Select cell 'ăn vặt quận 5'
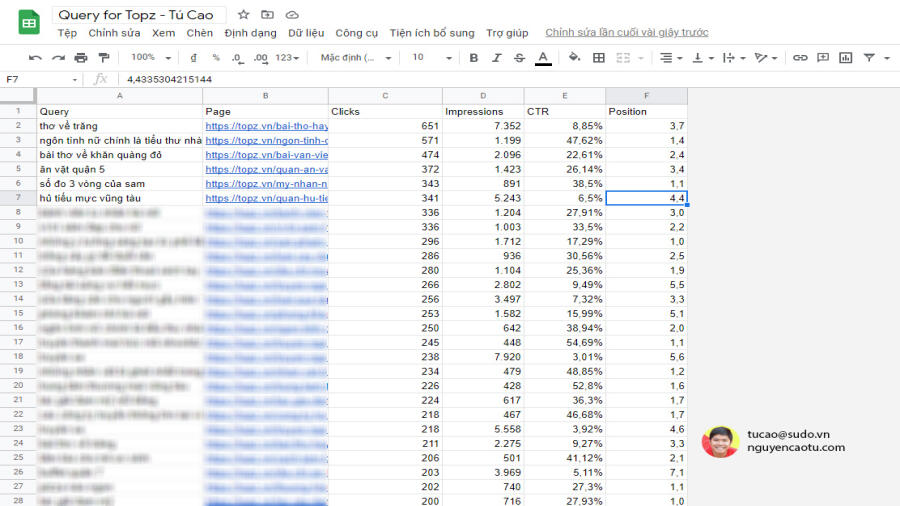 click(119, 169)
